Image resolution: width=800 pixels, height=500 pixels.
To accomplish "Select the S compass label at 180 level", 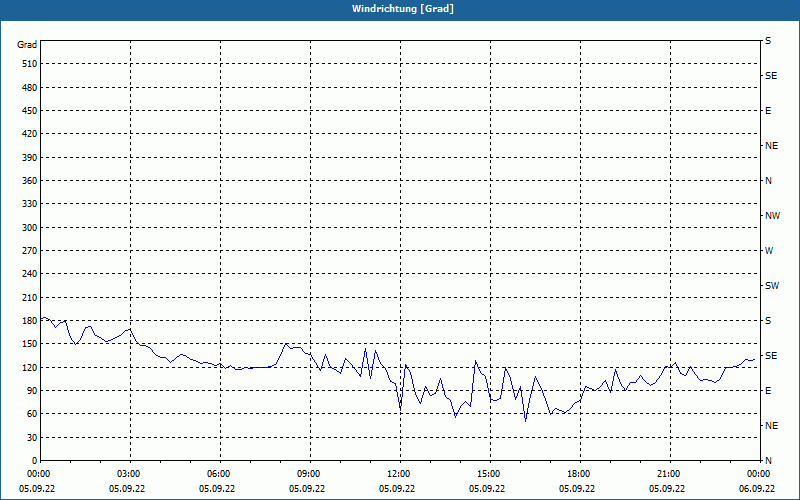I will [x=768, y=320].
